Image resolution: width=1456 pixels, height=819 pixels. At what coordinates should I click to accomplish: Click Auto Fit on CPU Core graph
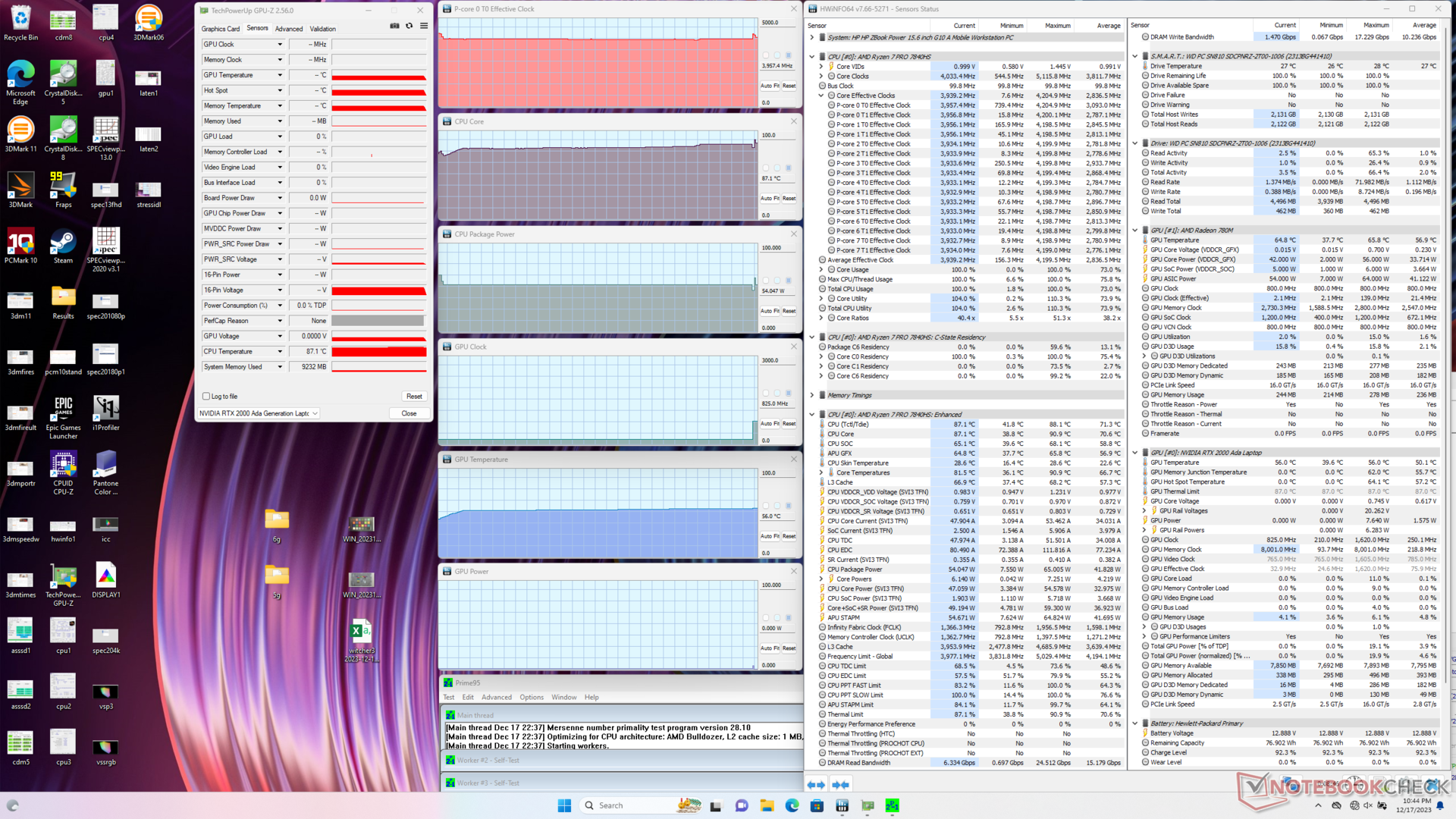770,199
